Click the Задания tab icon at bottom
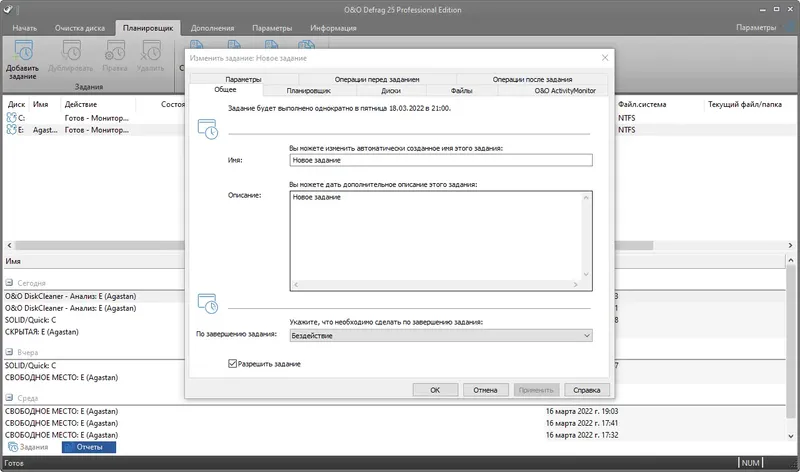The width and height of the screenshot is (800, 472). pos(13,447)
